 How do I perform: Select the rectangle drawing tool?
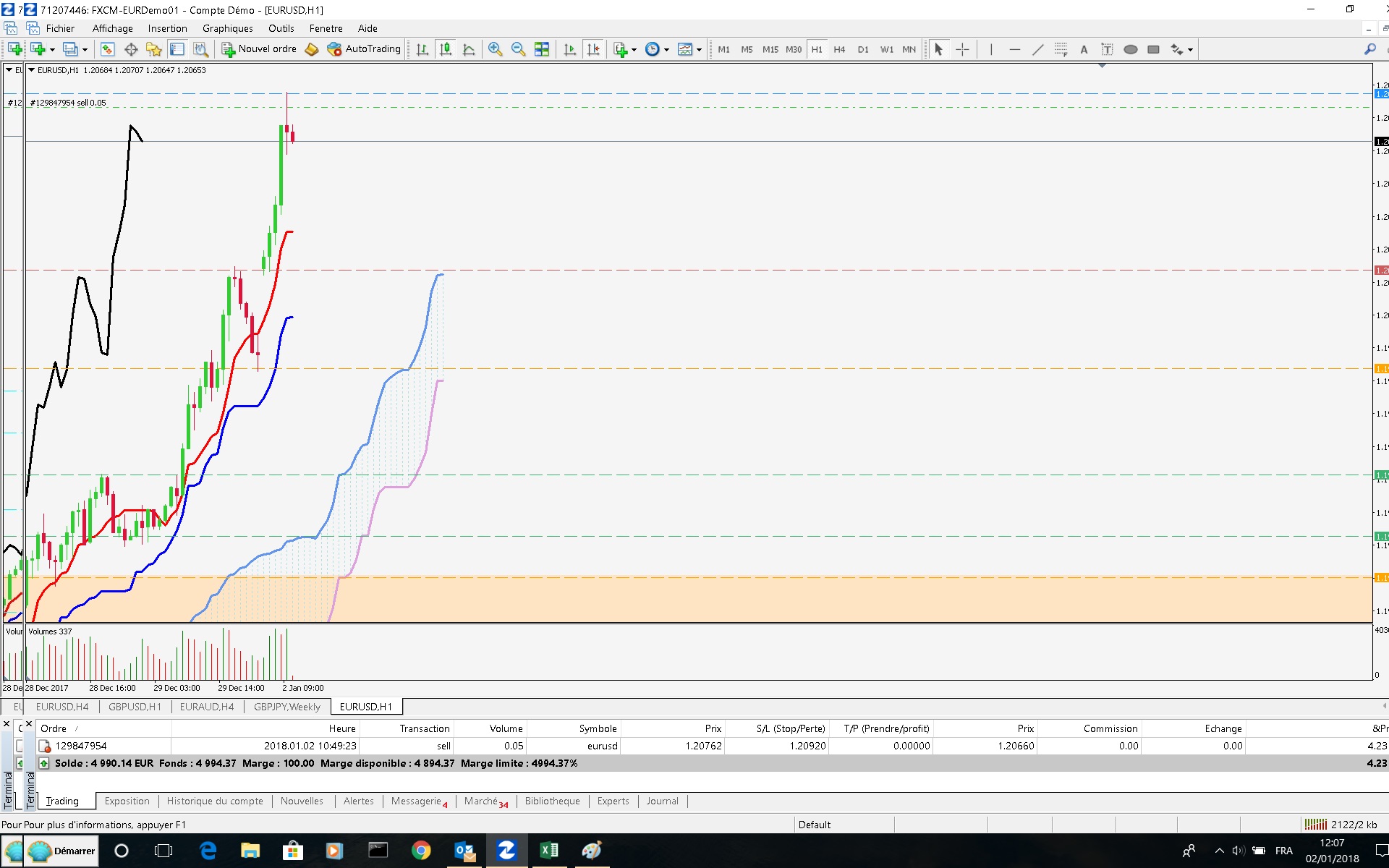coord(1153,49)
